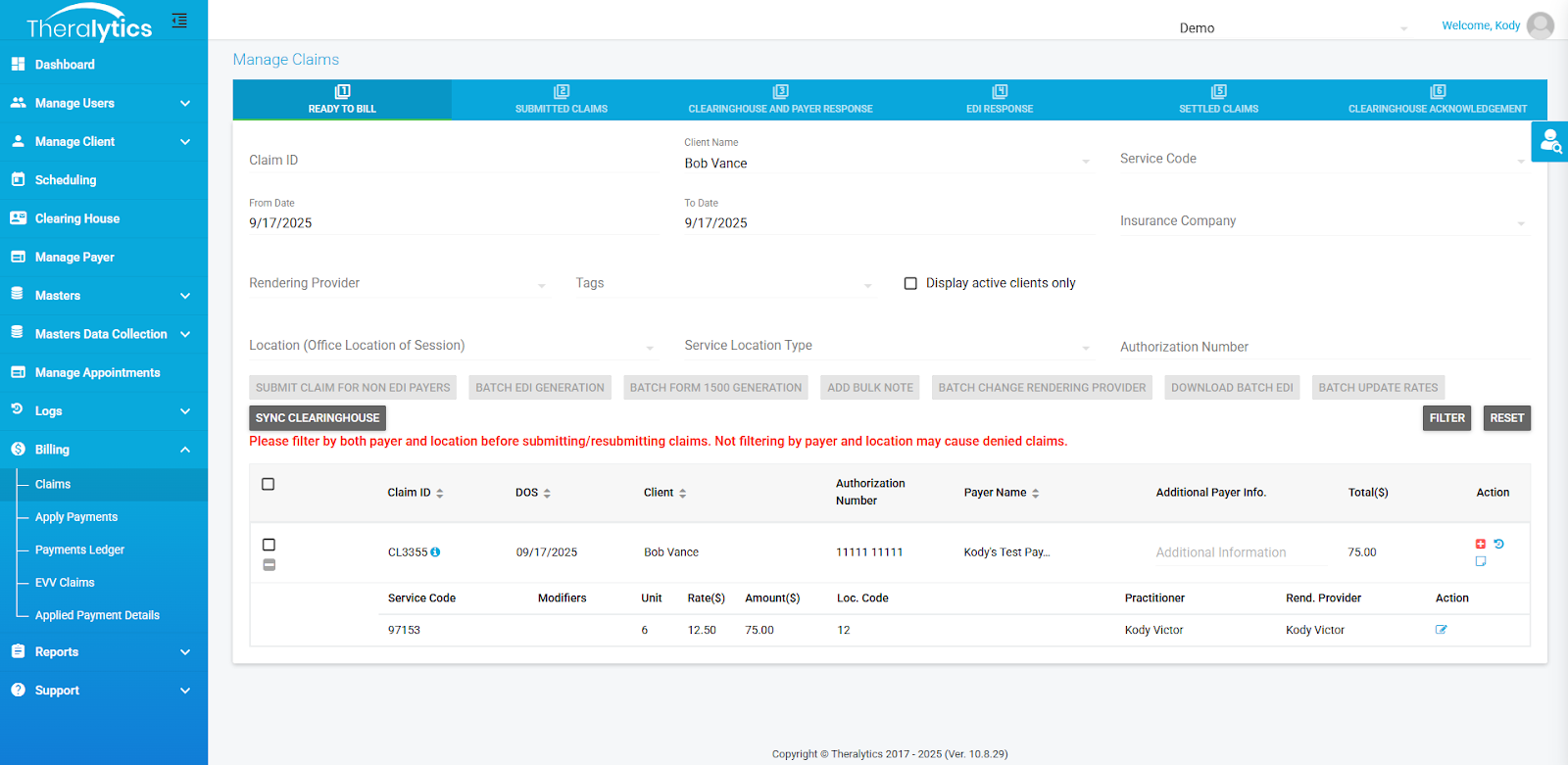Switch to the EDI Response tab
The height and width of the screenshot is (765, 1568).
(x=1000, y=100)
